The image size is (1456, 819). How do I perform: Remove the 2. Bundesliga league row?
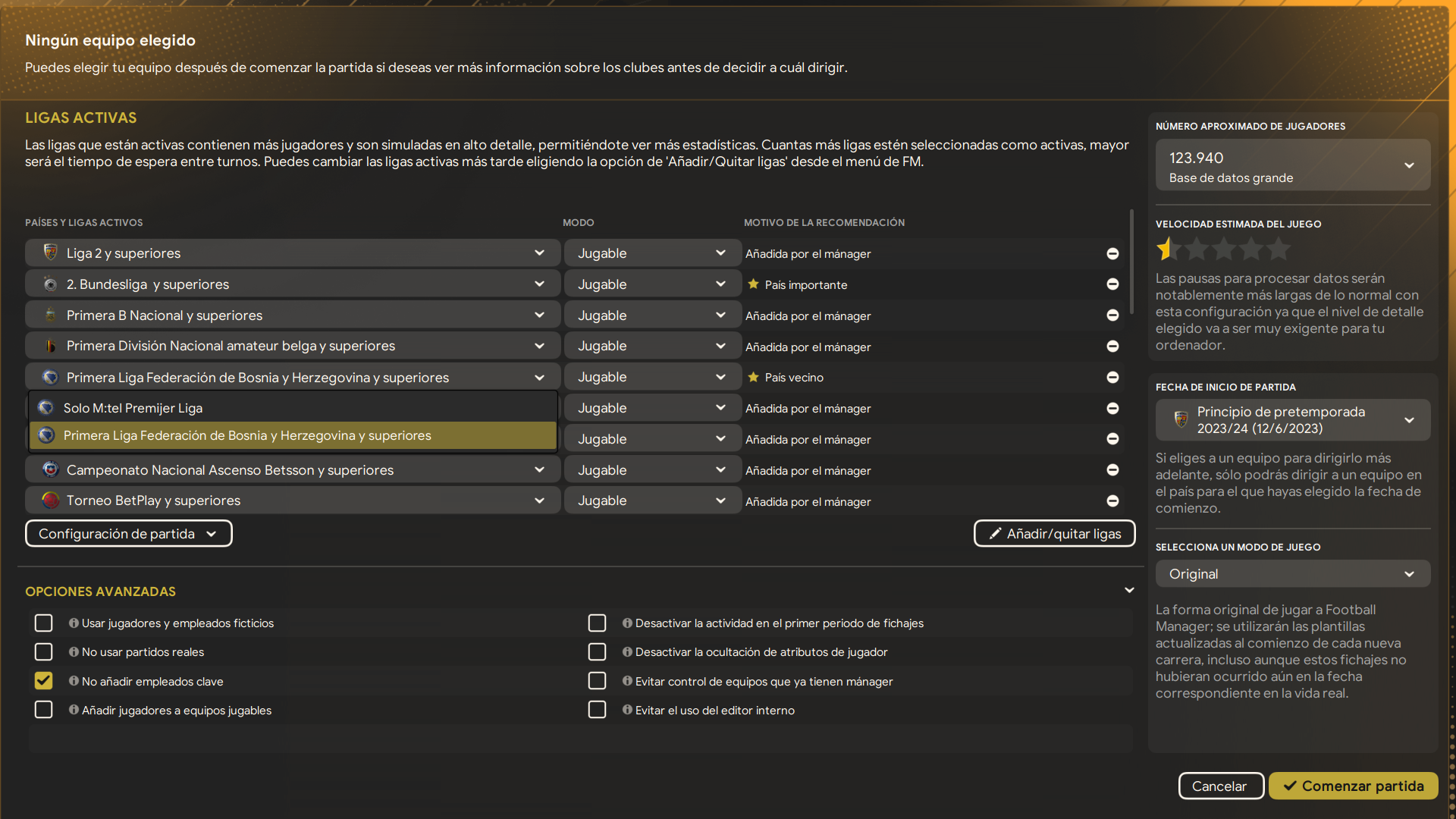click(1112, 284)
